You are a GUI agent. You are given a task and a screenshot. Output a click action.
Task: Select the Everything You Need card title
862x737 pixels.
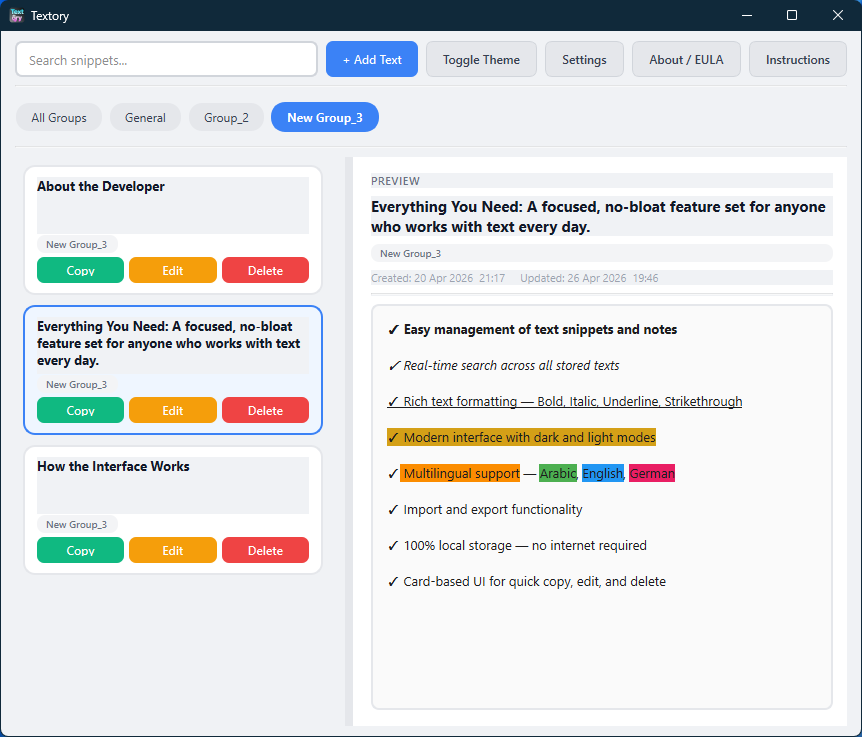click(x=168, y=343)
